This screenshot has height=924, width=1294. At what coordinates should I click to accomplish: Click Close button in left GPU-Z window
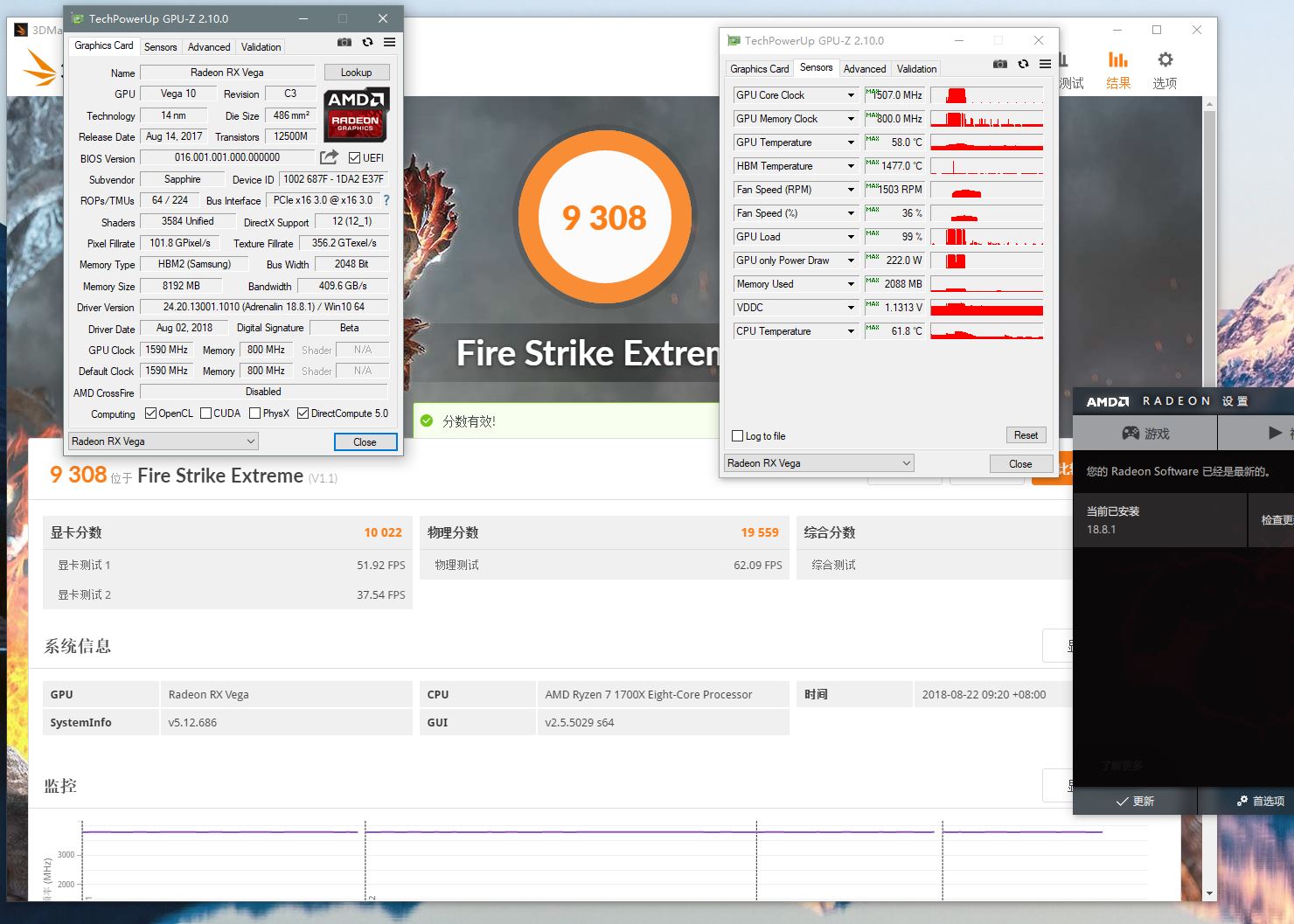pyautogui.click(x=365, y=442)
